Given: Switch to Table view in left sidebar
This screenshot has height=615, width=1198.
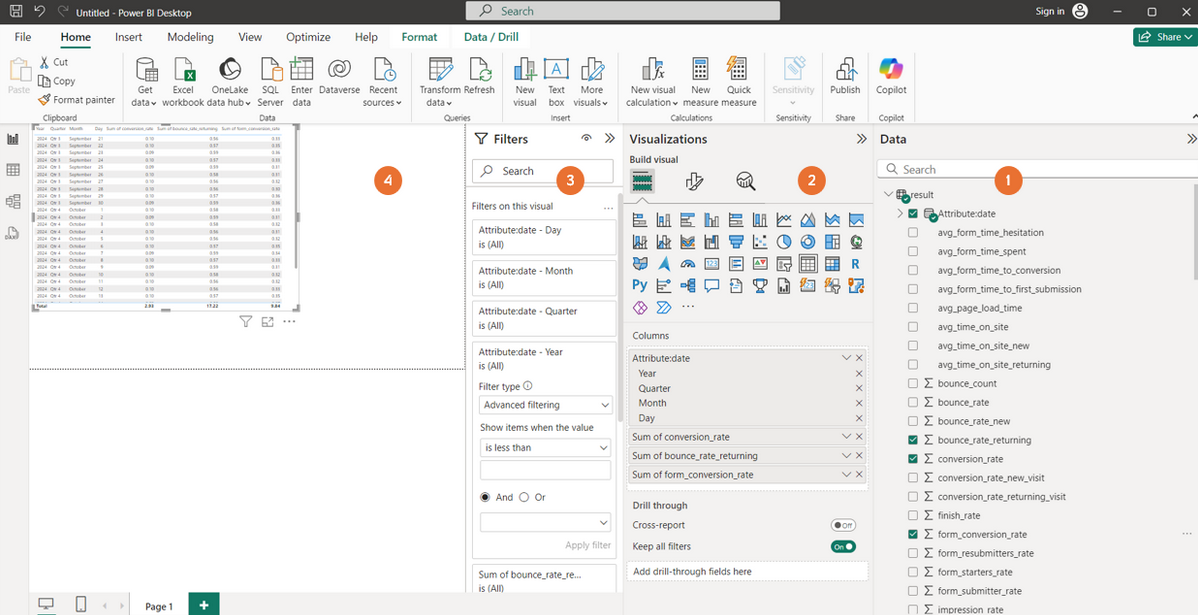Looking at the screenshot, I should [13, 170].
